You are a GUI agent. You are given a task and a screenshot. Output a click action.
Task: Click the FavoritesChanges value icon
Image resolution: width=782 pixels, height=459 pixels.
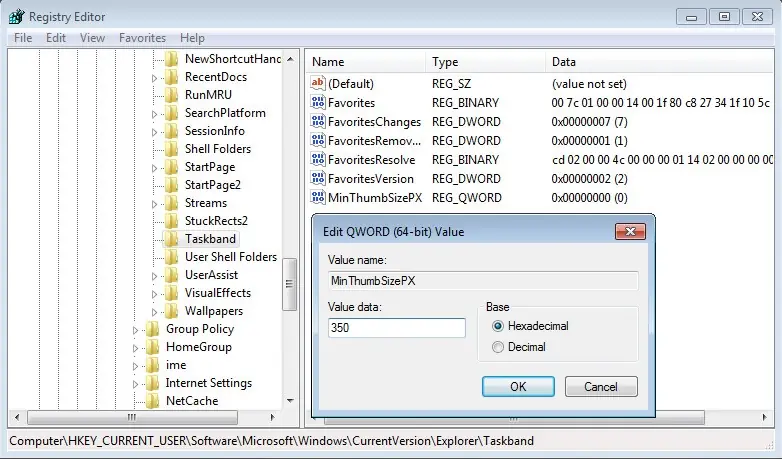tap(318, 121)
